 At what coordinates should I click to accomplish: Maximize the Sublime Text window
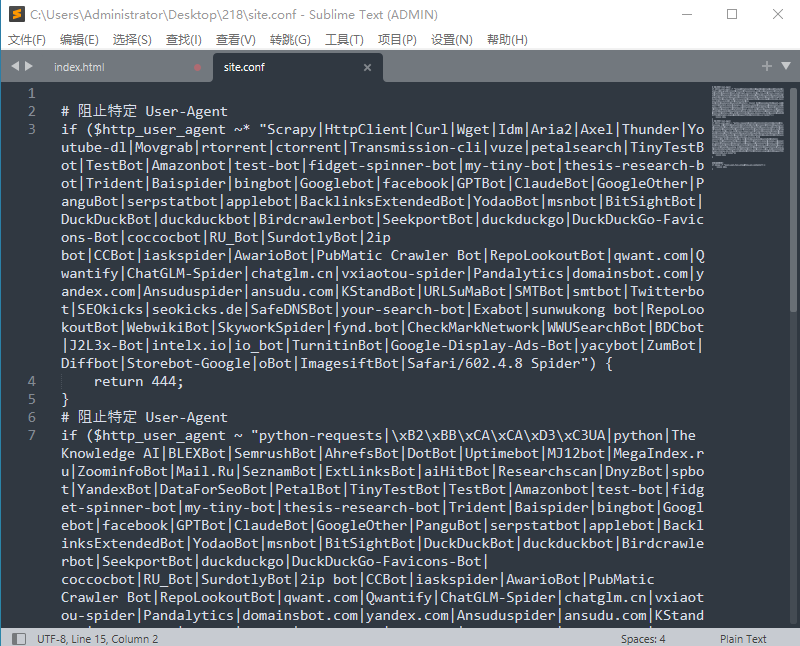pos(732,14)
